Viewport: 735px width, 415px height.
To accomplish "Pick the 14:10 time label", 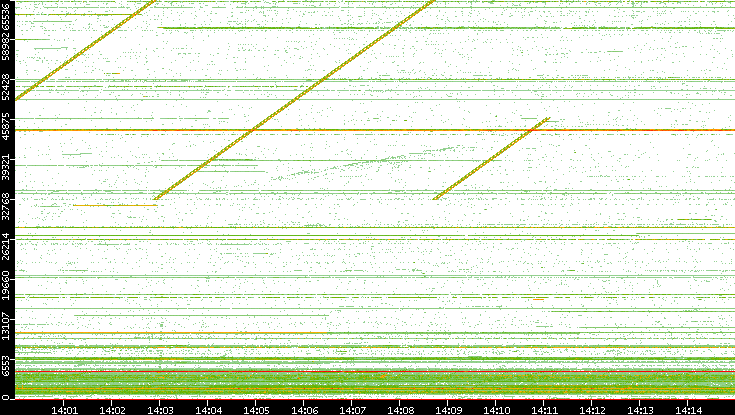I will (x=496, y=410).
